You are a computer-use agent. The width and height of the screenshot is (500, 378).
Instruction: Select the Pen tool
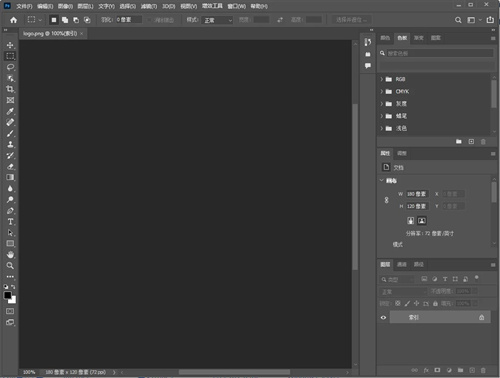(10, 211)
